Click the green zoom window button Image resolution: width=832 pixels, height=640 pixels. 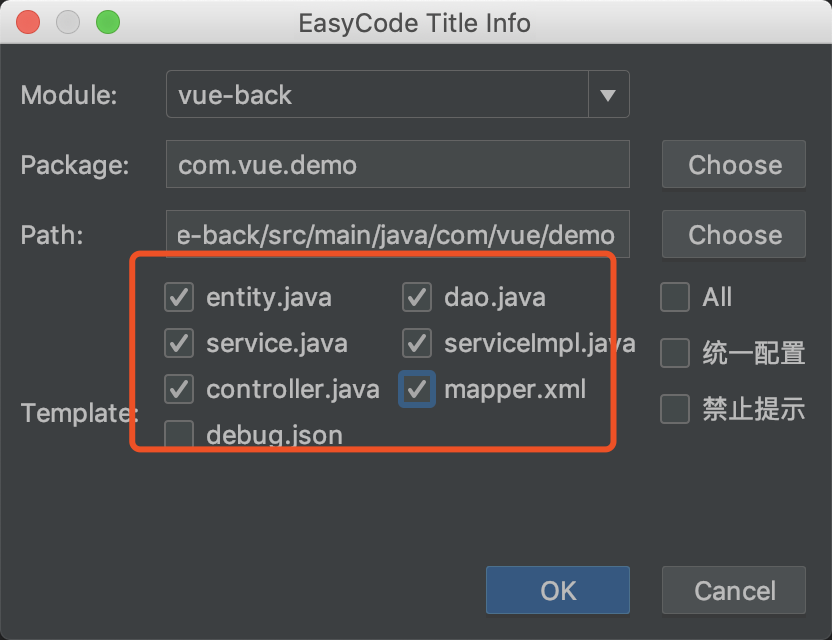(x=105, y=22)
